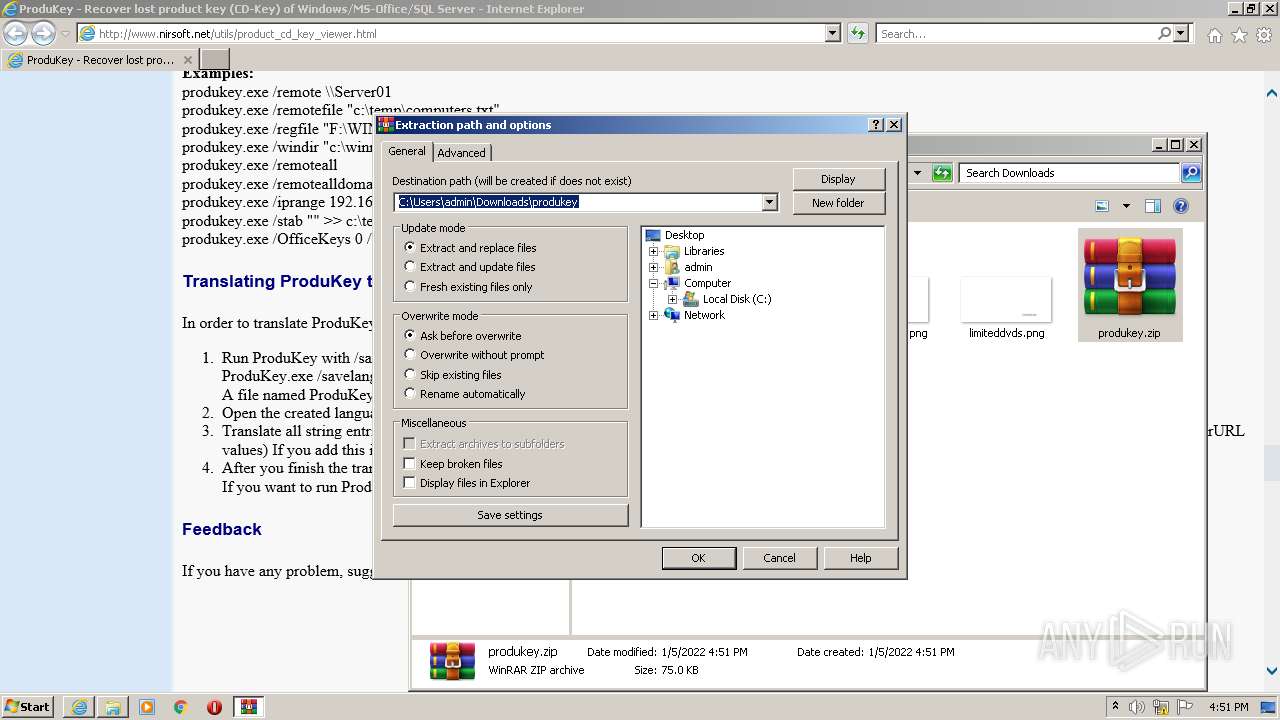This screenshot has width=1280, height=720.
Task: Click Save settings button
Action: 510,515
